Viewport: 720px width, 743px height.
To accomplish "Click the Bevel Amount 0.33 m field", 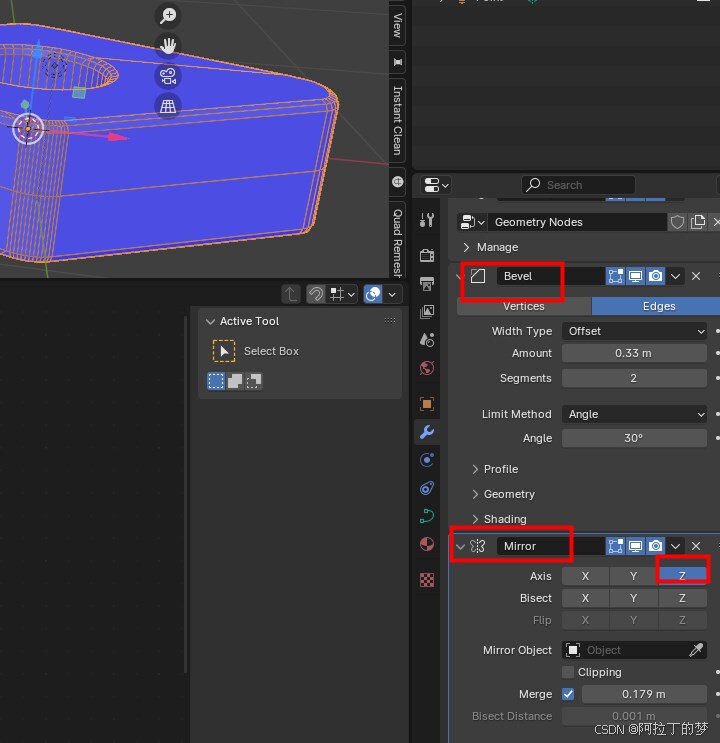I will (x=634, y=353).
